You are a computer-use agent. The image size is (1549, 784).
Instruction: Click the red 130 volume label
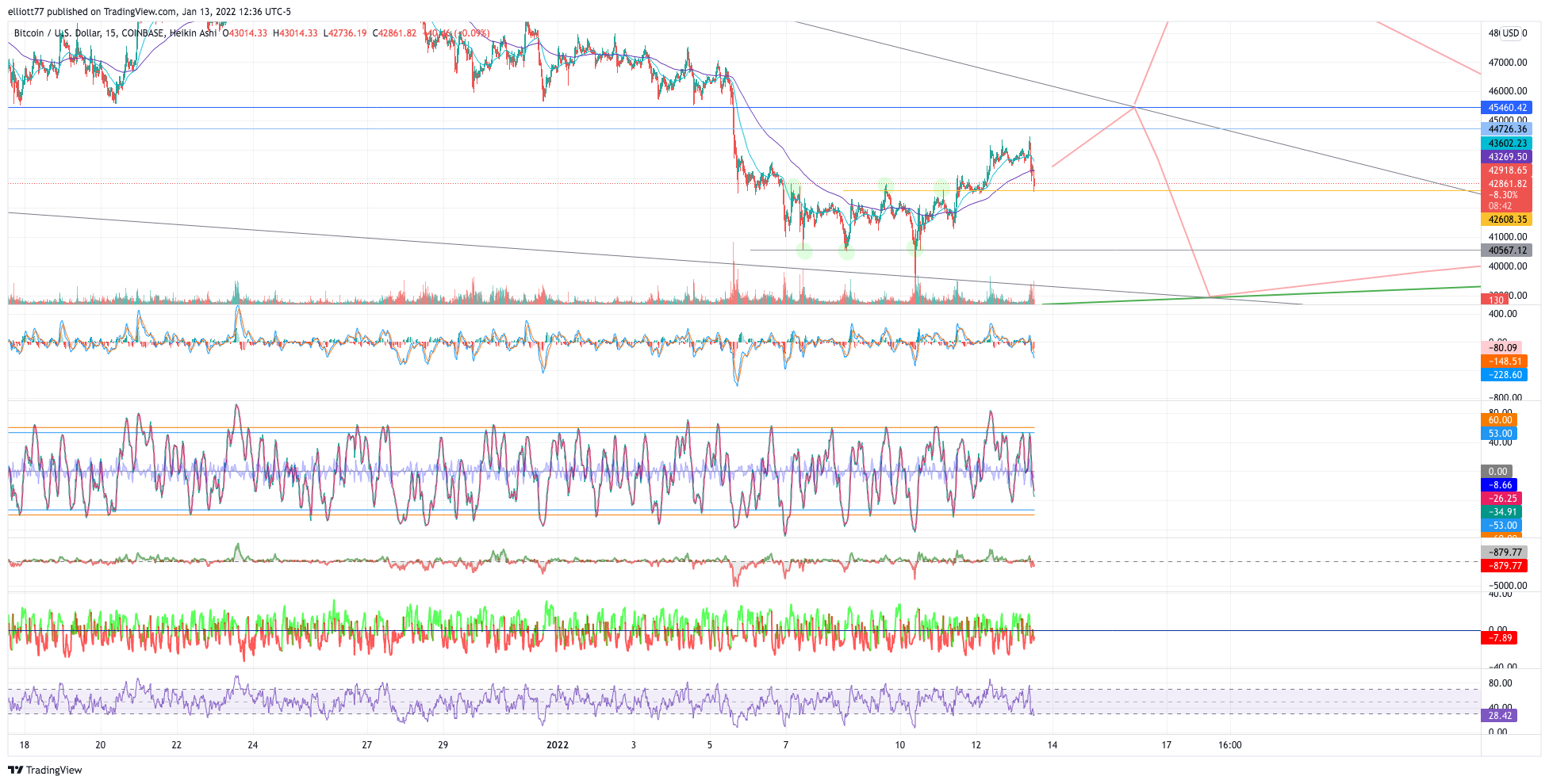(x=1495, y=300)
